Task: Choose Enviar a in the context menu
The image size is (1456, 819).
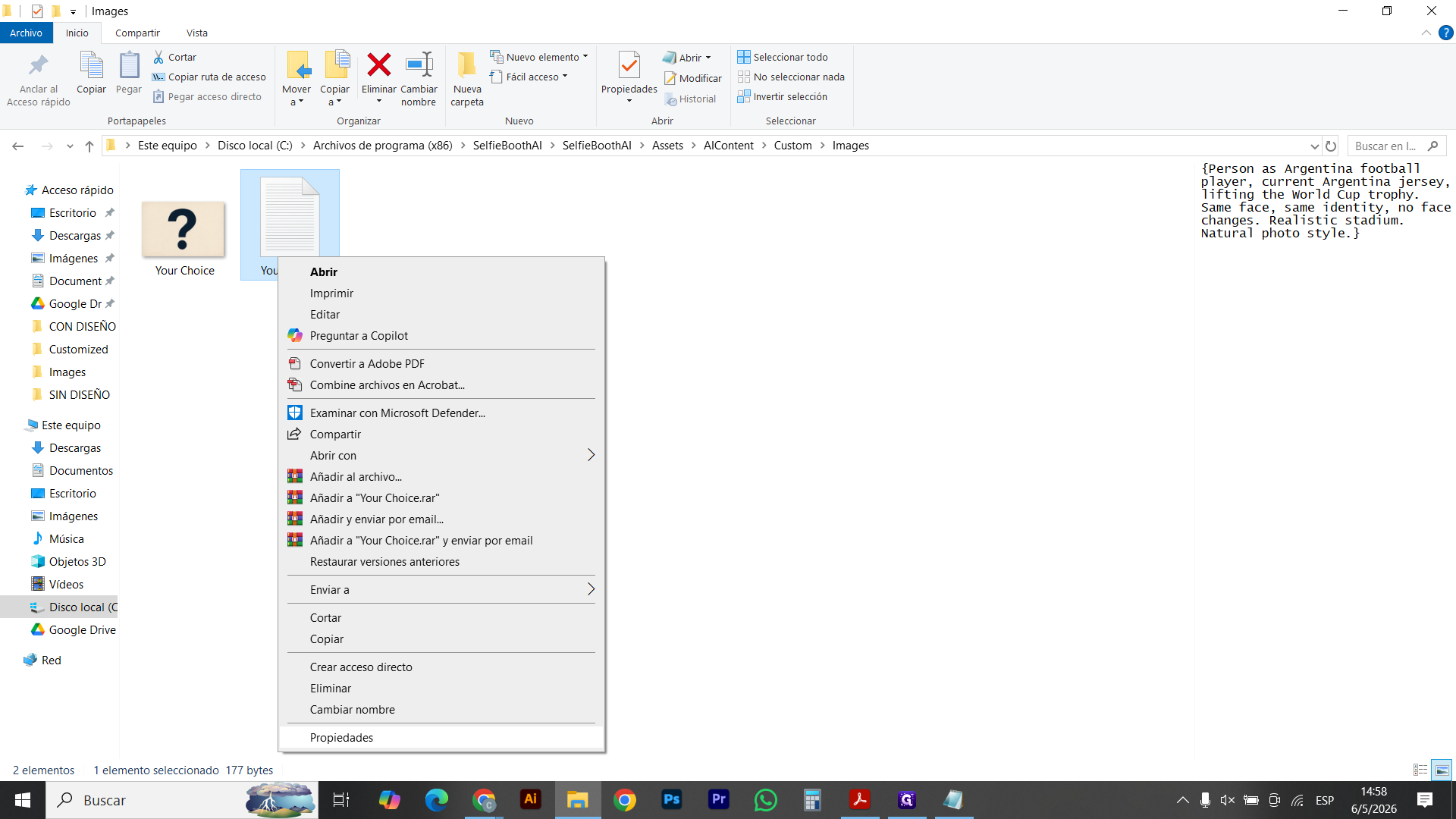Action: [441, 589]
